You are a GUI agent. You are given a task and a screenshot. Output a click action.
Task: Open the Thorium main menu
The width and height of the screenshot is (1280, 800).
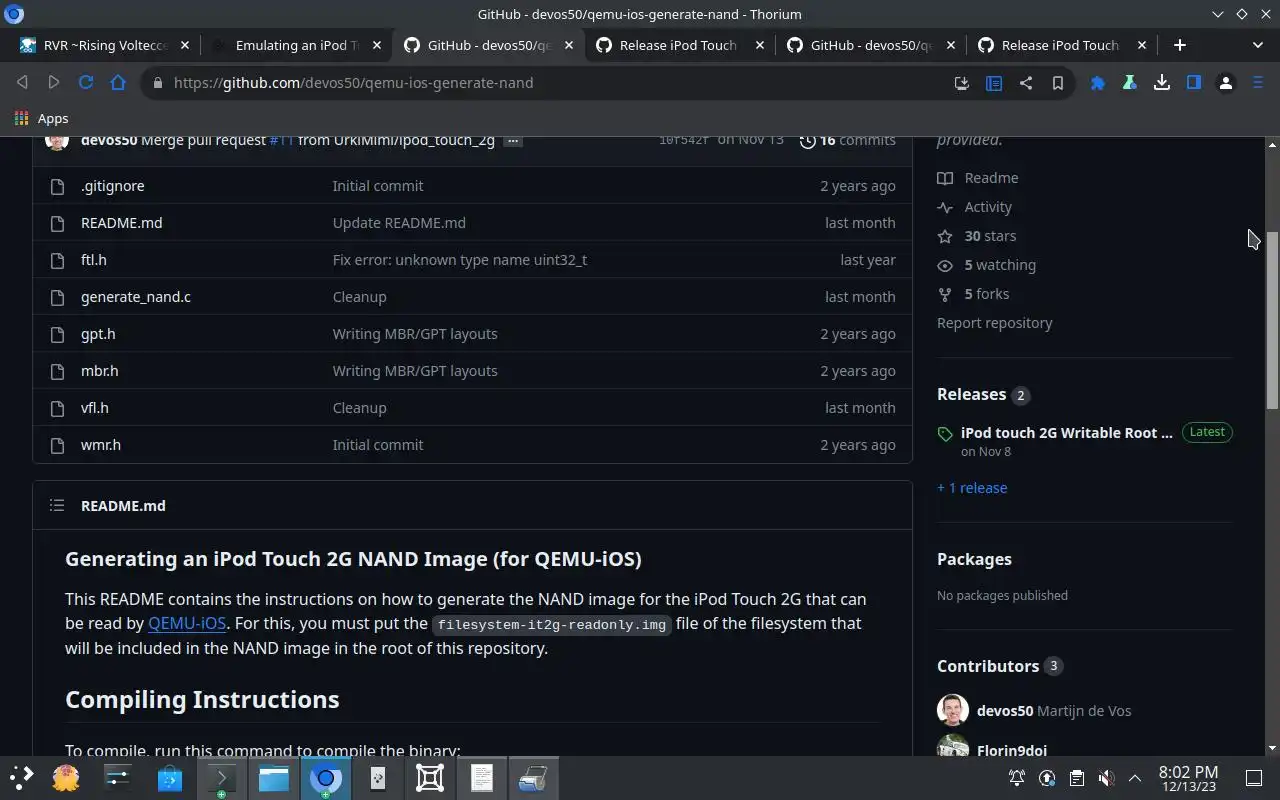(x=1258, y=83)
